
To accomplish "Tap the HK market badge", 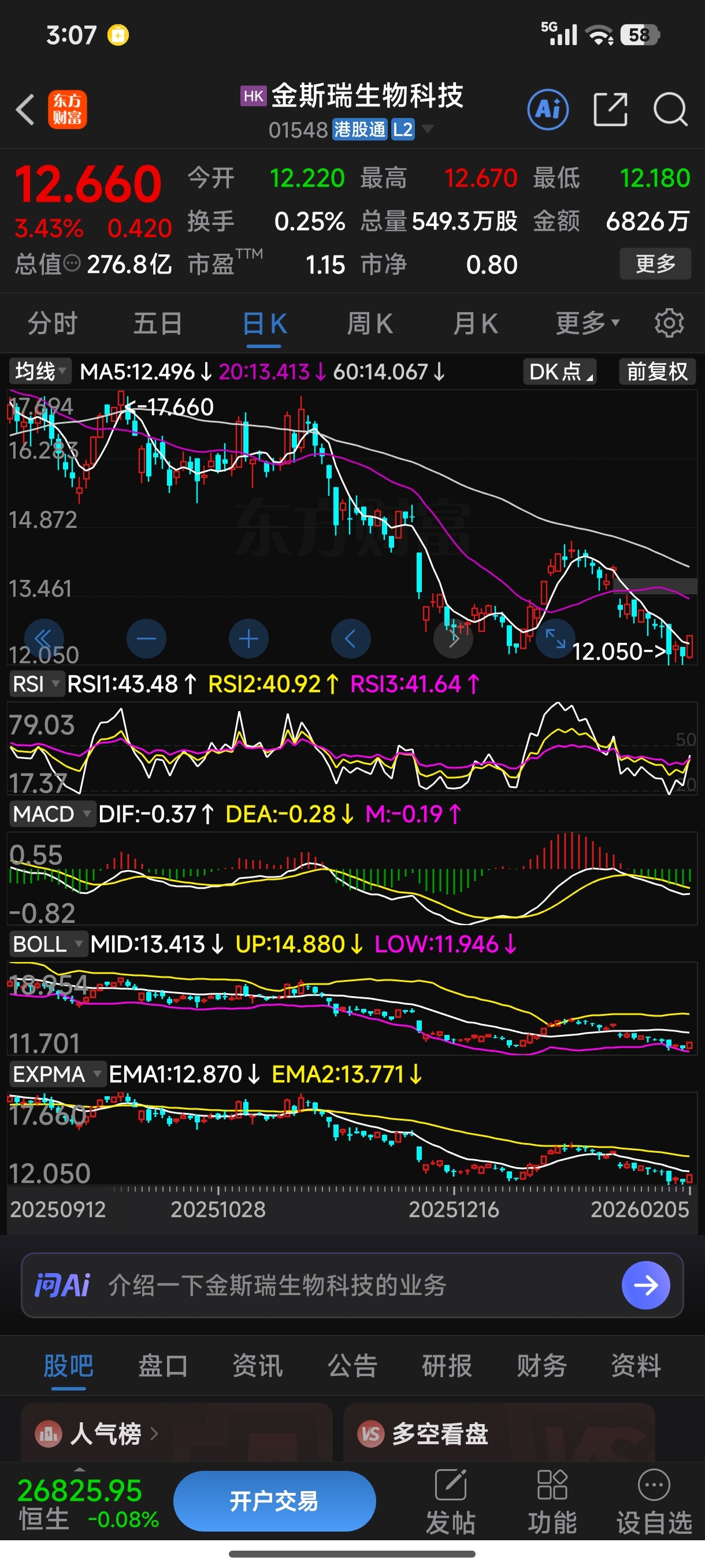I will [x=253, y=96].
